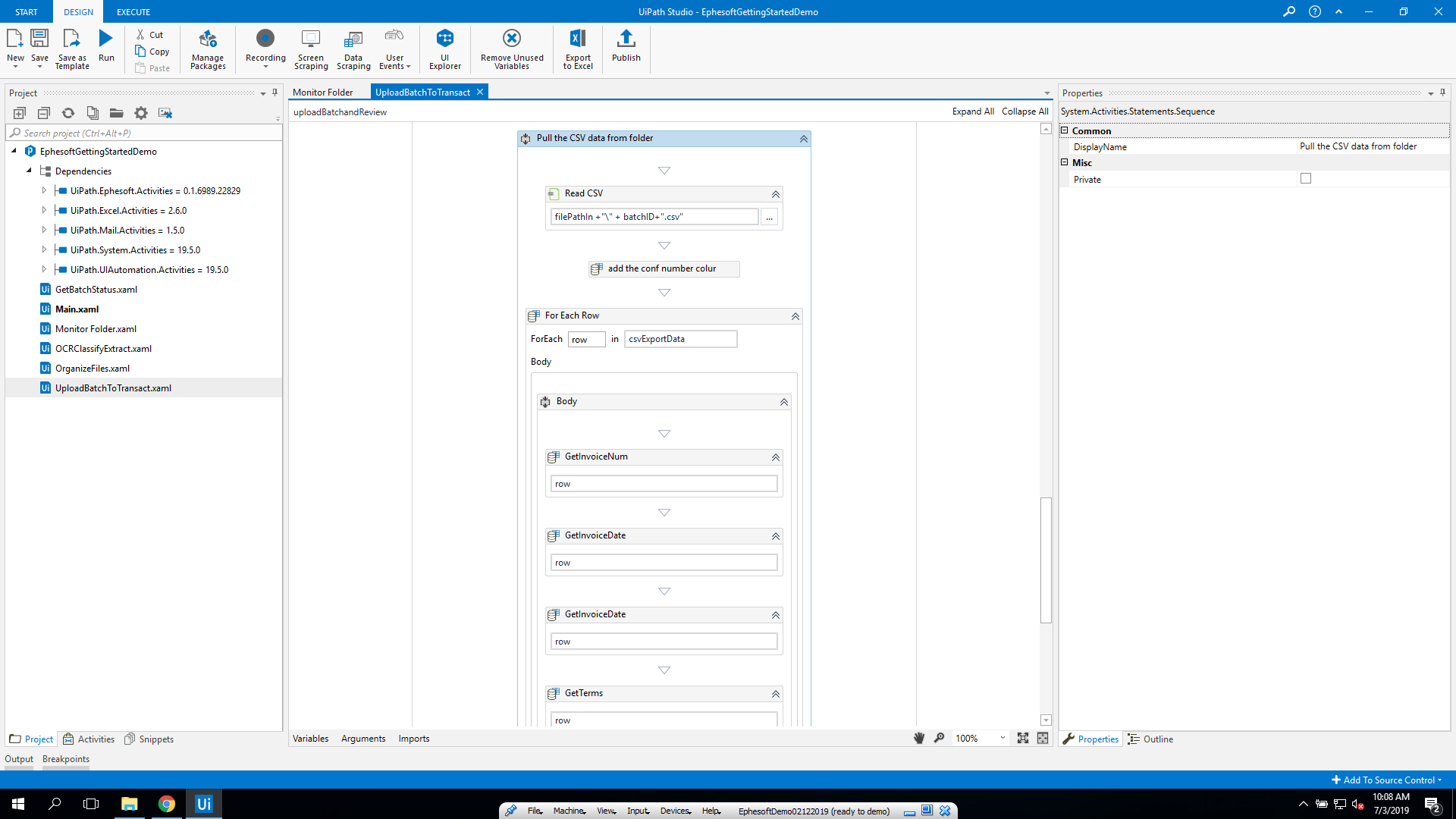Expand UiPath.Mail.Activities dependency
The width and height of the screenshot is (1456, 819).
44,230
